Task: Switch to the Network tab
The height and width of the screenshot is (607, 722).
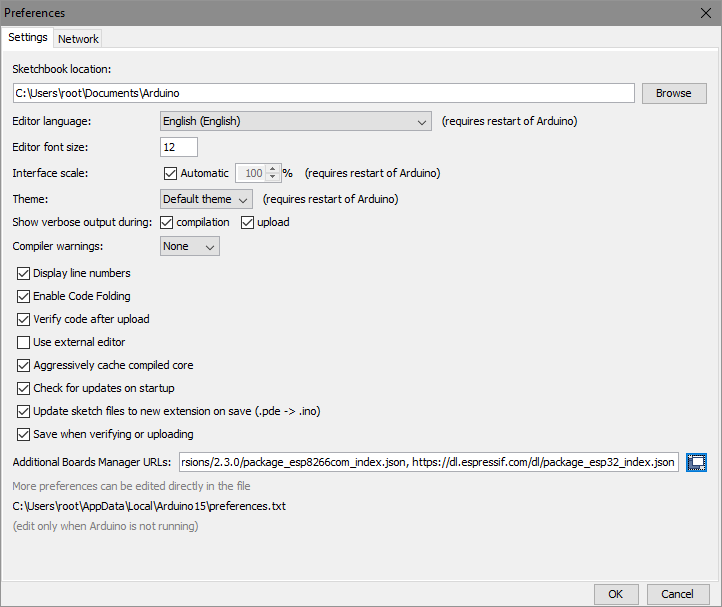Action: (x=78, y=39)
